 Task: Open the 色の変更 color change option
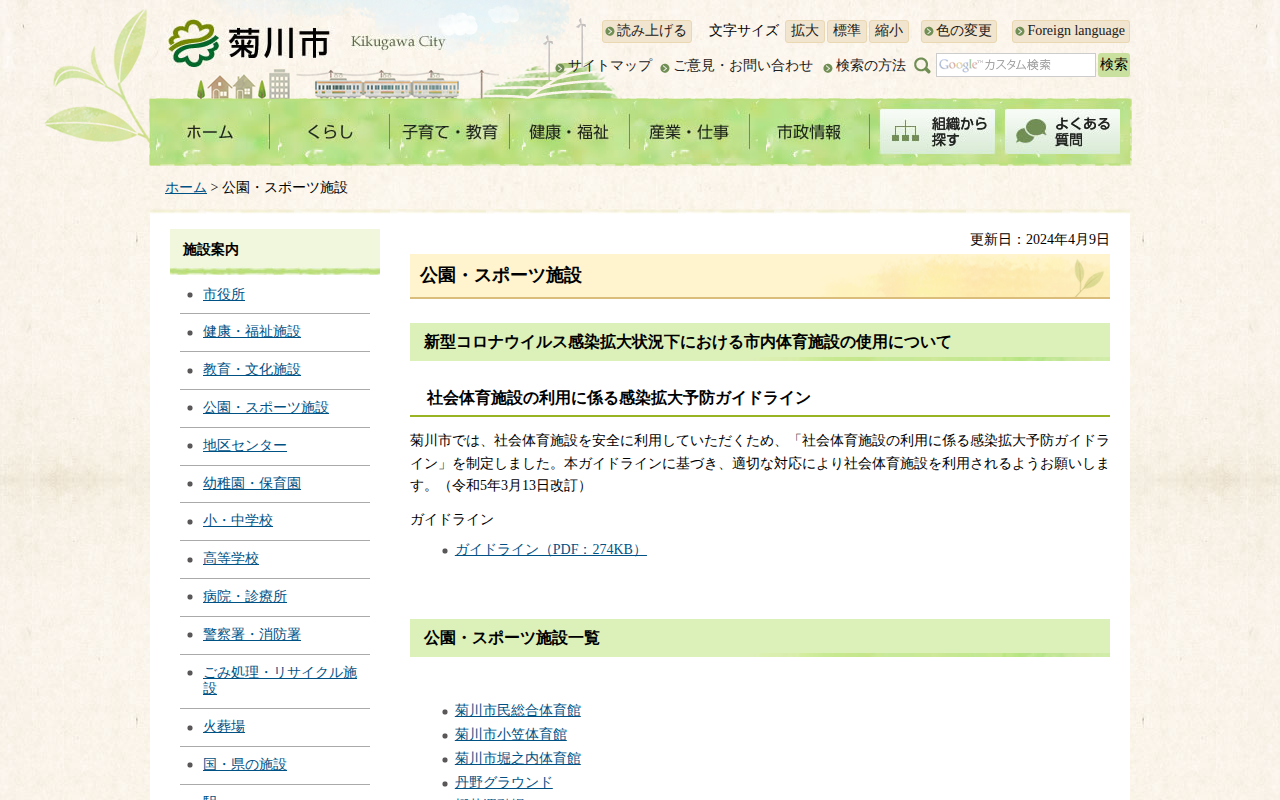point(959,31)
